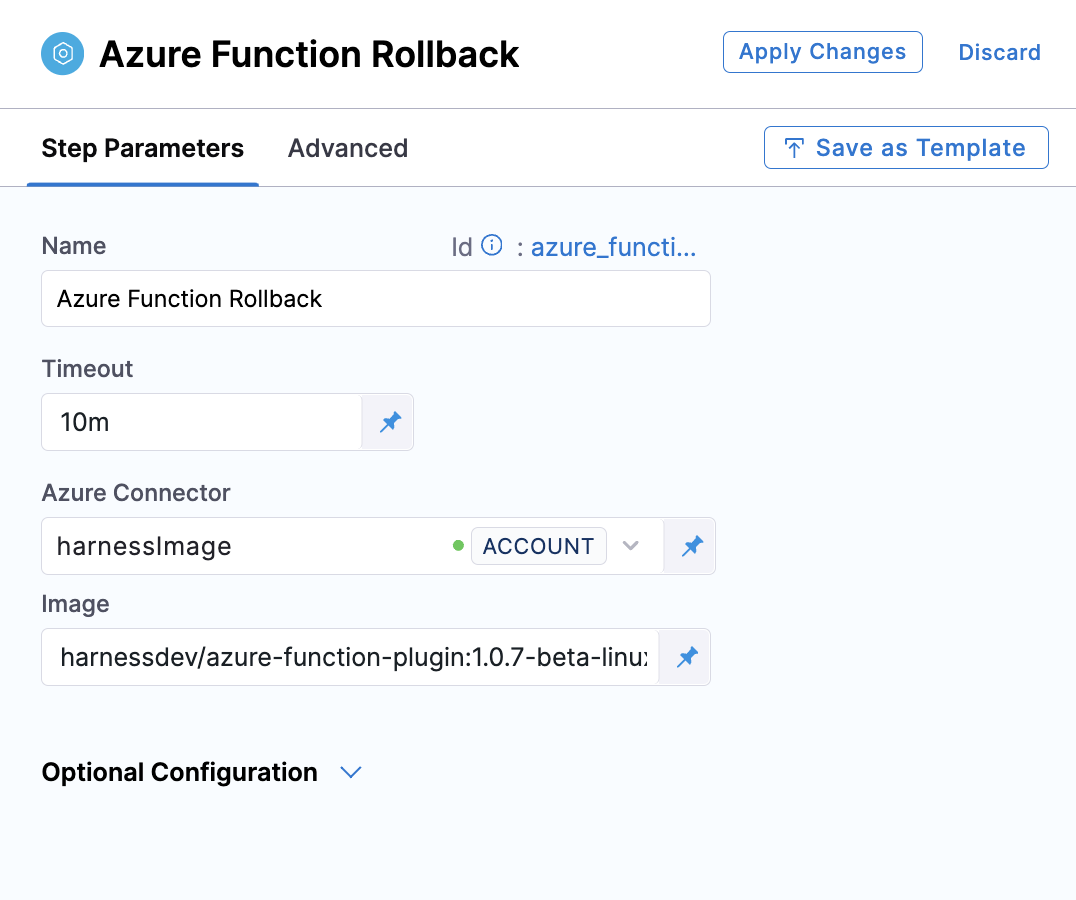The image size is (1076, 900).
Task: Click the pin icon beside Azure Connector
Action: [691, 546]
